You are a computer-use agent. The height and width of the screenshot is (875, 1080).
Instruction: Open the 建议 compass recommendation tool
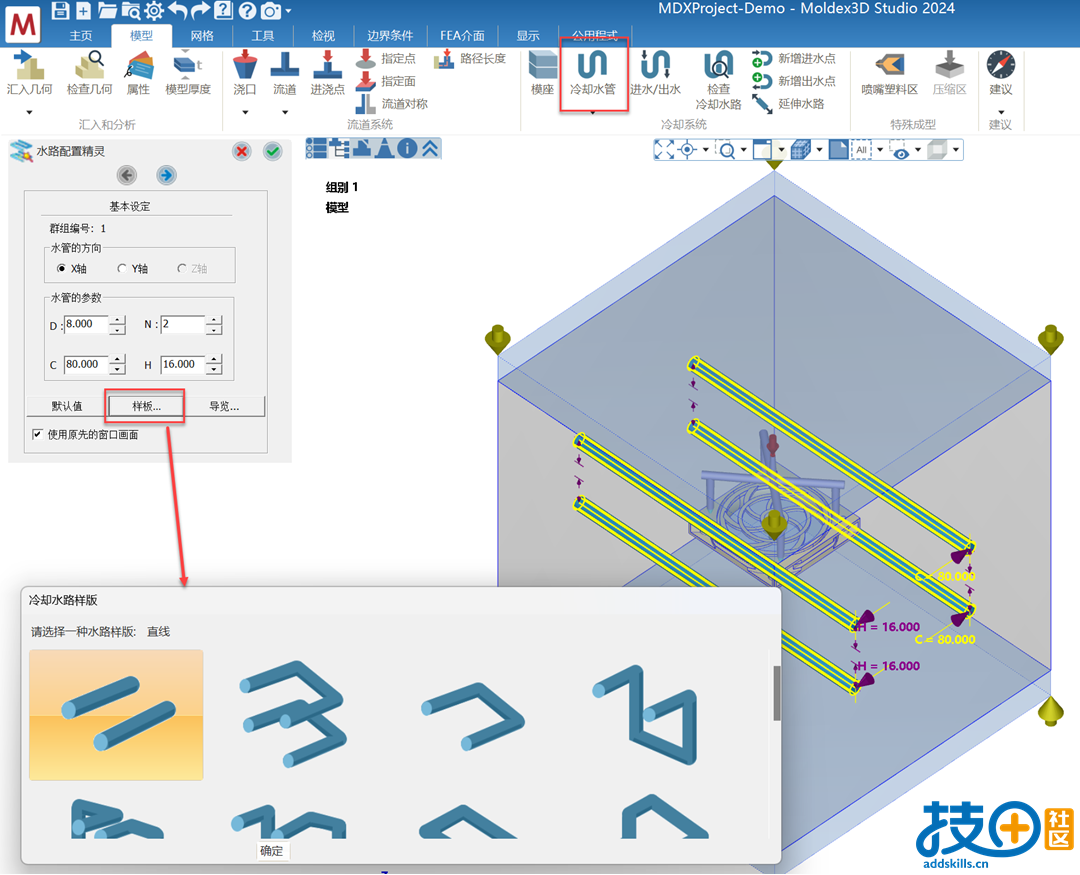tap(1001, 73)
